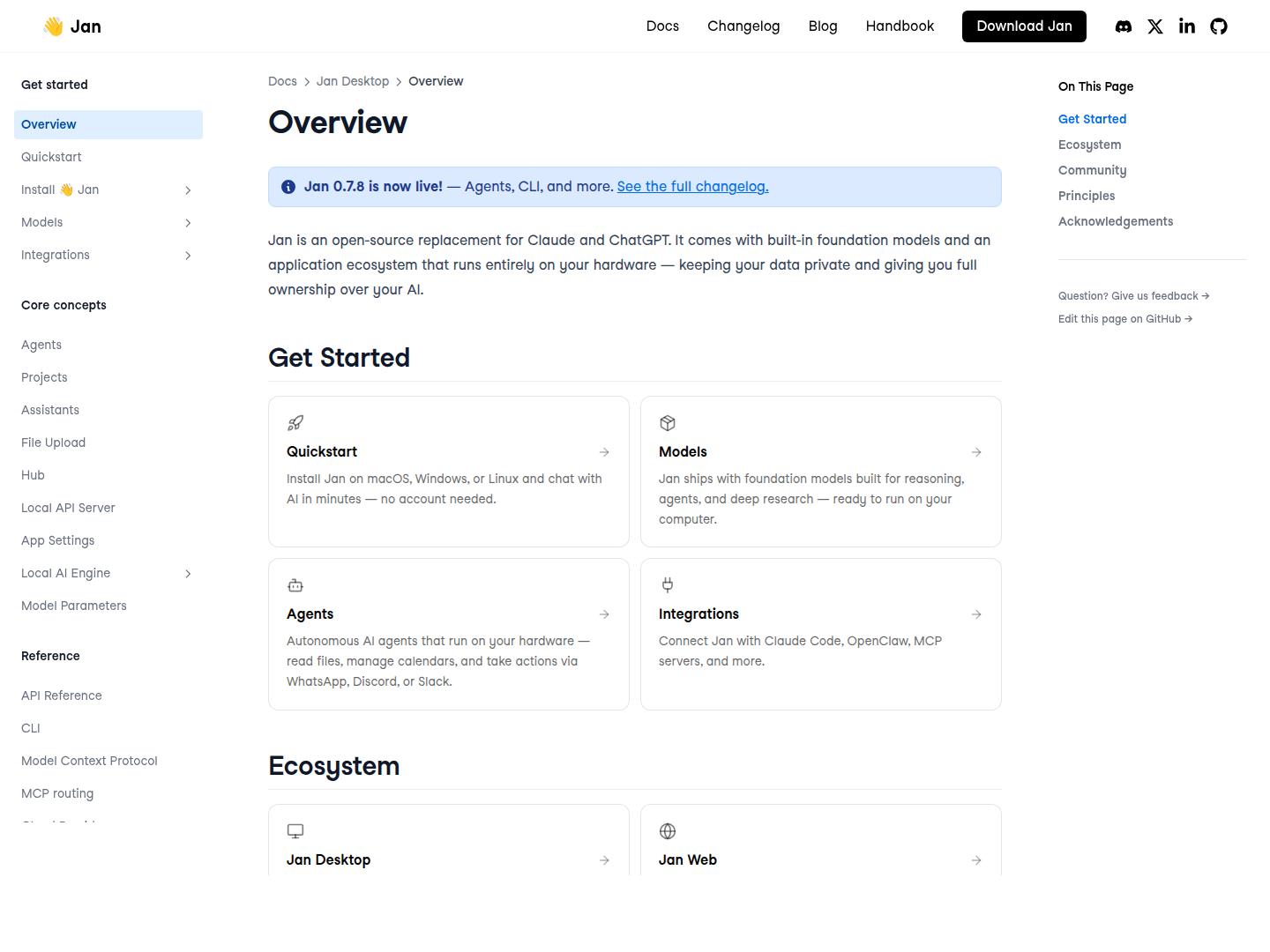Open the LinkedIn icon in header

click(x=1187, y=26)
